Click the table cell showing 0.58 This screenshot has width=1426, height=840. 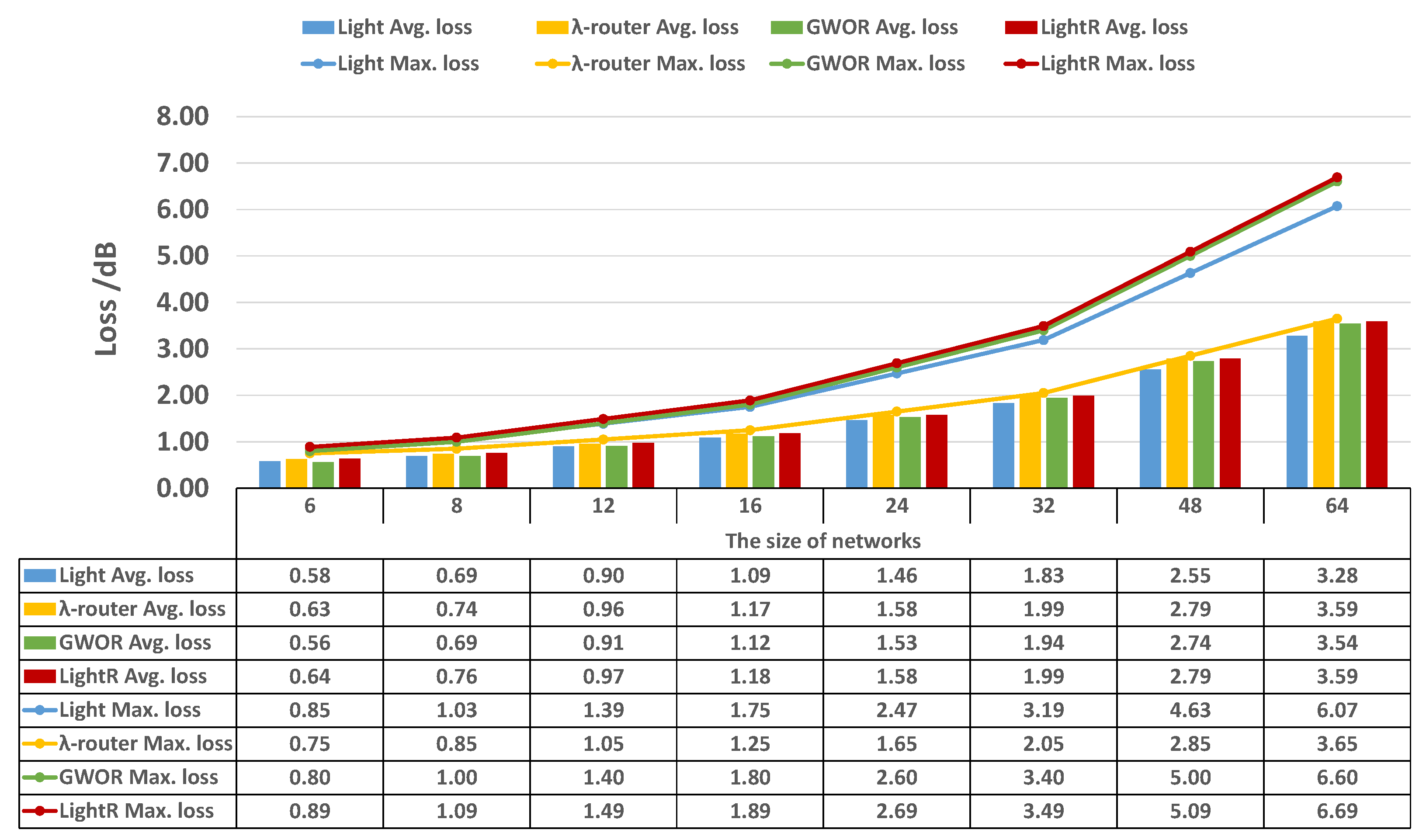coord(309,576)
